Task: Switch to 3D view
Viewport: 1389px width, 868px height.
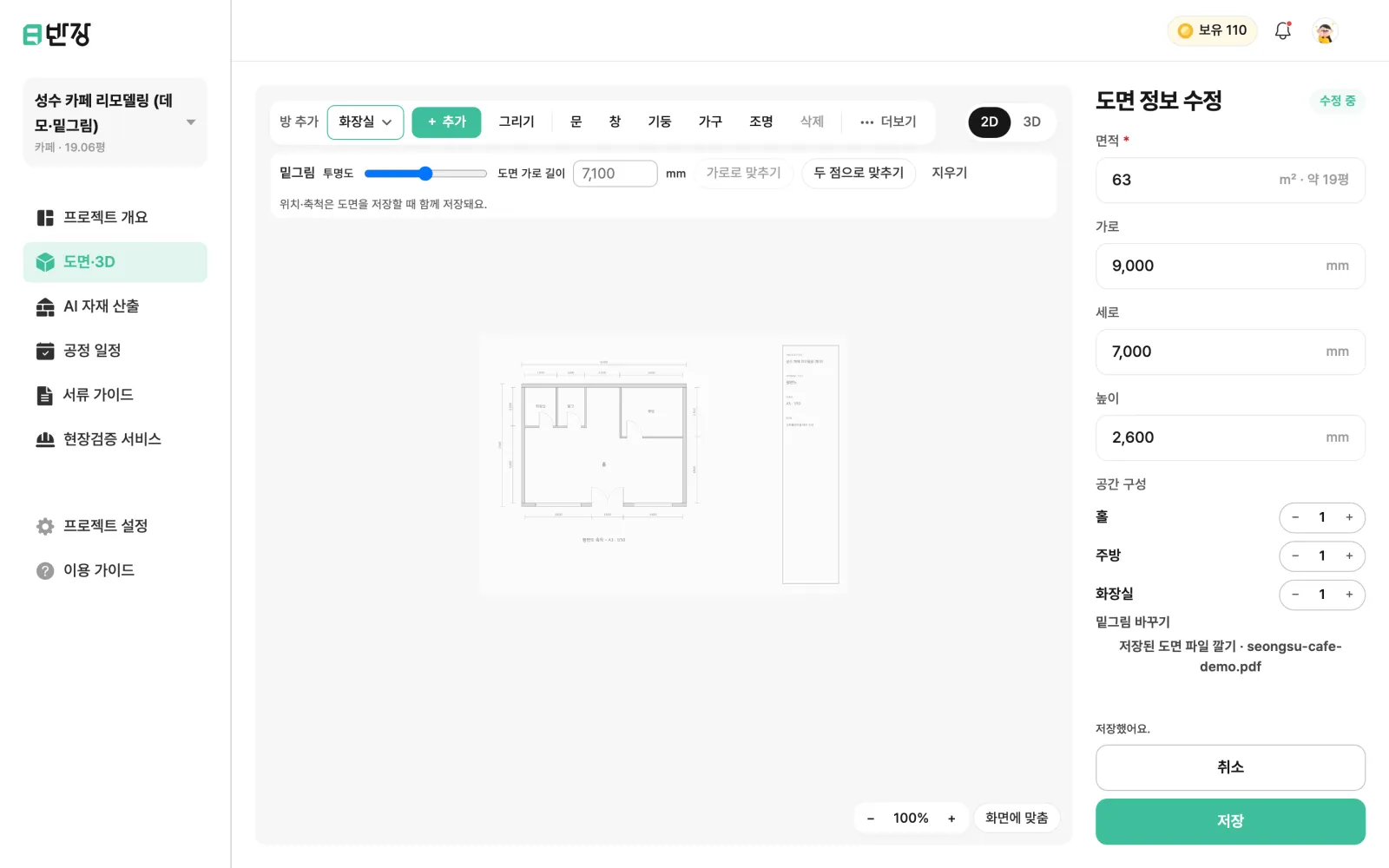Action: coord(1031,122)
